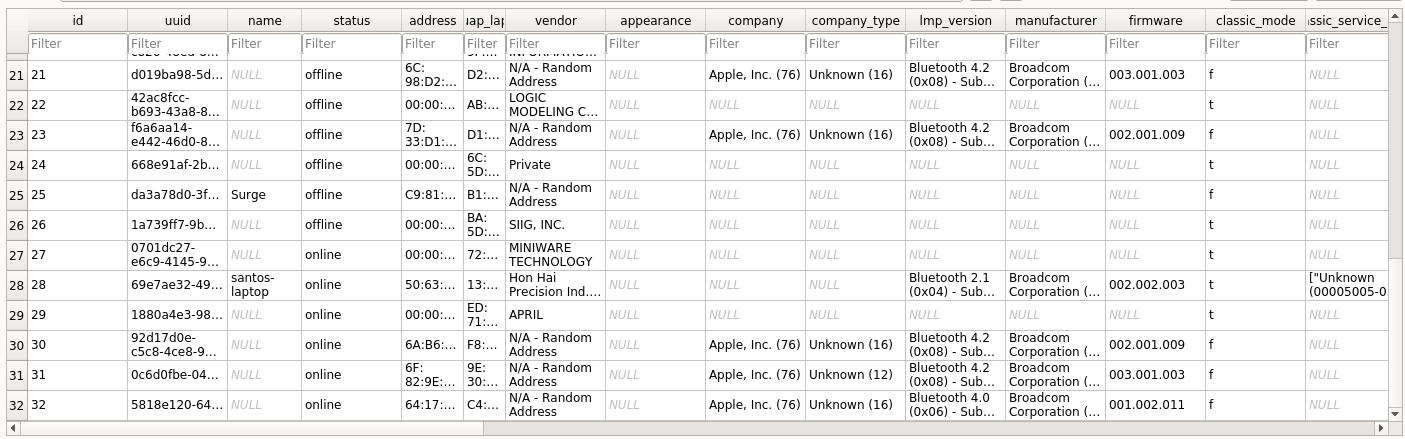Click the horizontal scrollbar left arrow
This screenshot has width=1405, height=439.
click(13, 428)
